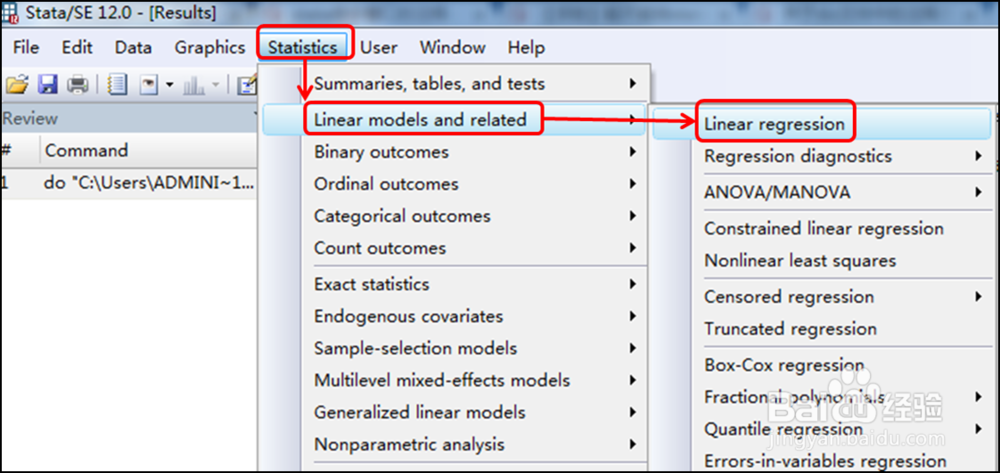The width and height of the screenshot is (1000, 473).
Task: Open the File menu
Action: point(26,47)
